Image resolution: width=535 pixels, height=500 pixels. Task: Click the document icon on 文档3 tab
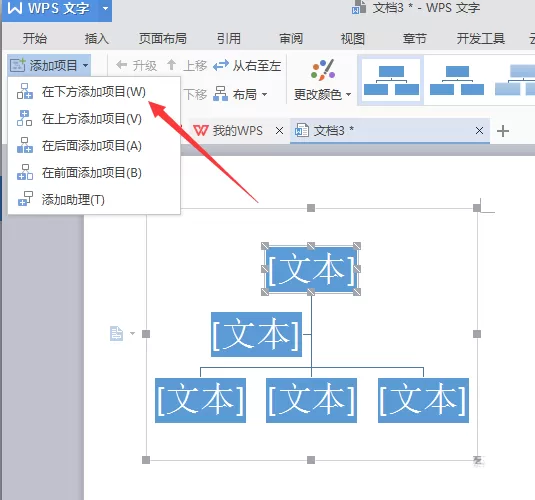302,130
